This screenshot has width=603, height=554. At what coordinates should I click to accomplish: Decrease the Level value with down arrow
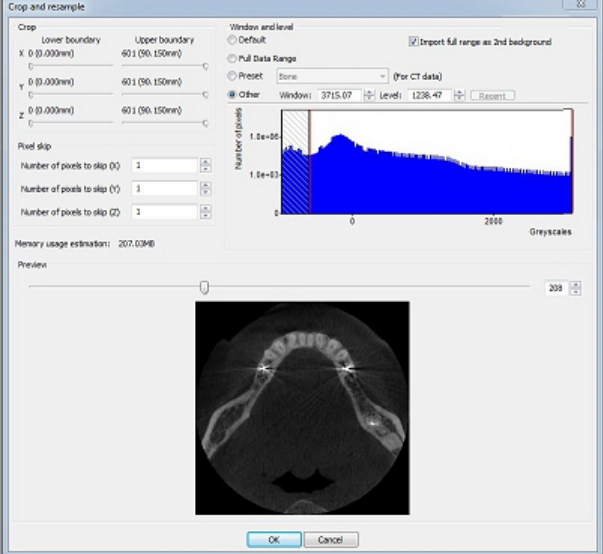pos(459,98)
